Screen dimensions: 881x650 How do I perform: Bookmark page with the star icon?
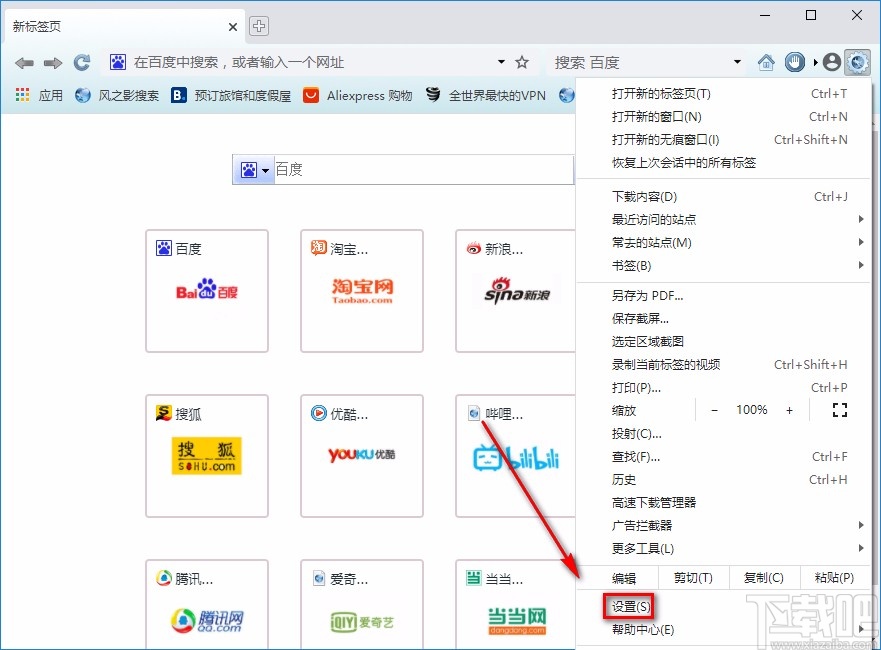(x=522, y=62)
